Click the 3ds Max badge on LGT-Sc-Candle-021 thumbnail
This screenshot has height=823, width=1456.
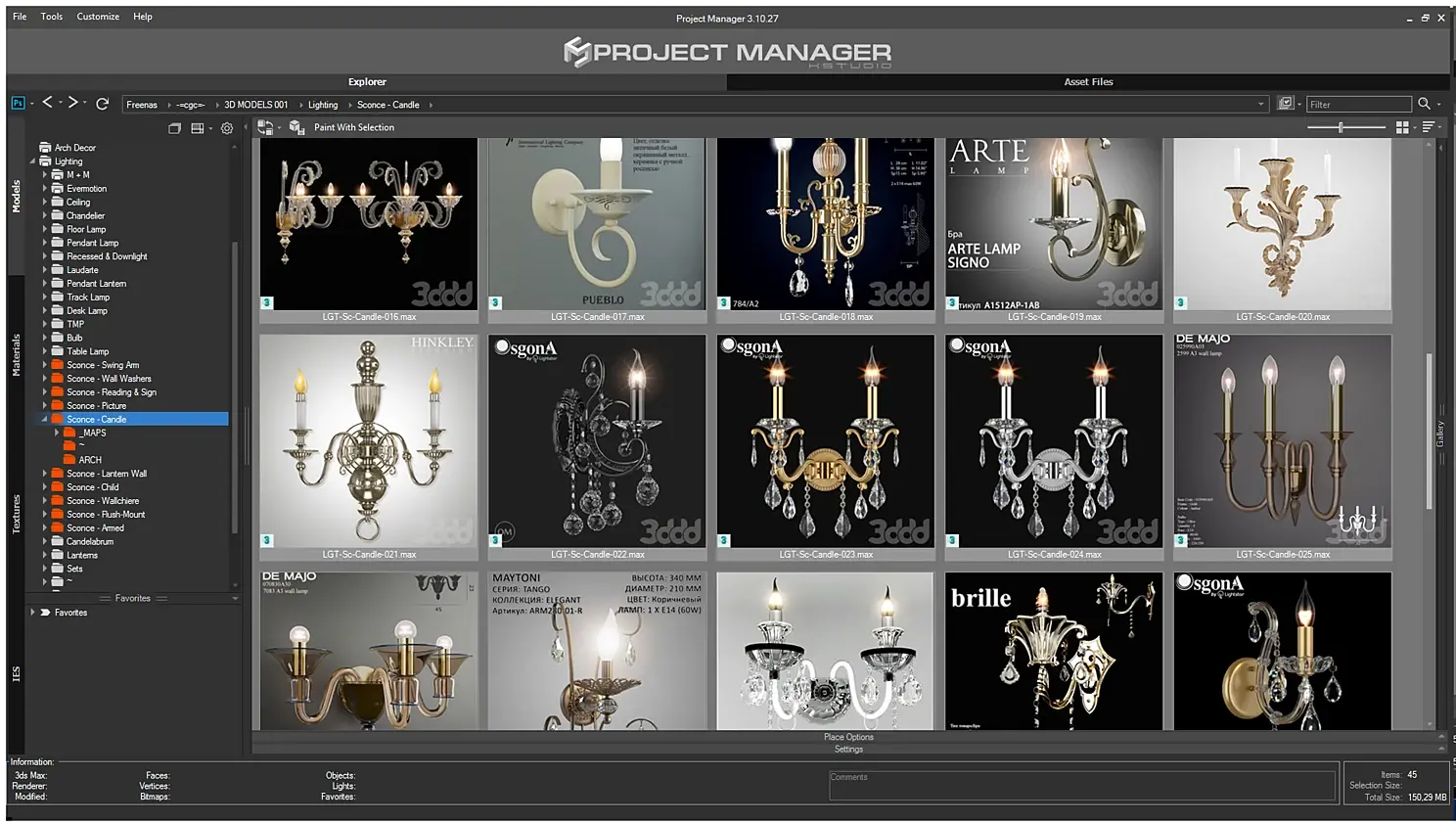tap(266, 540)
